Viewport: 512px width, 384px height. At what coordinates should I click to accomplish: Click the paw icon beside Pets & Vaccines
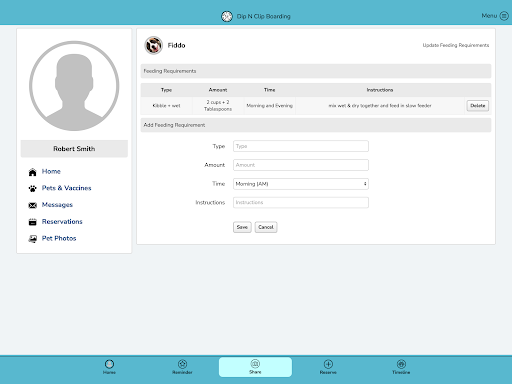pos(32,189)
